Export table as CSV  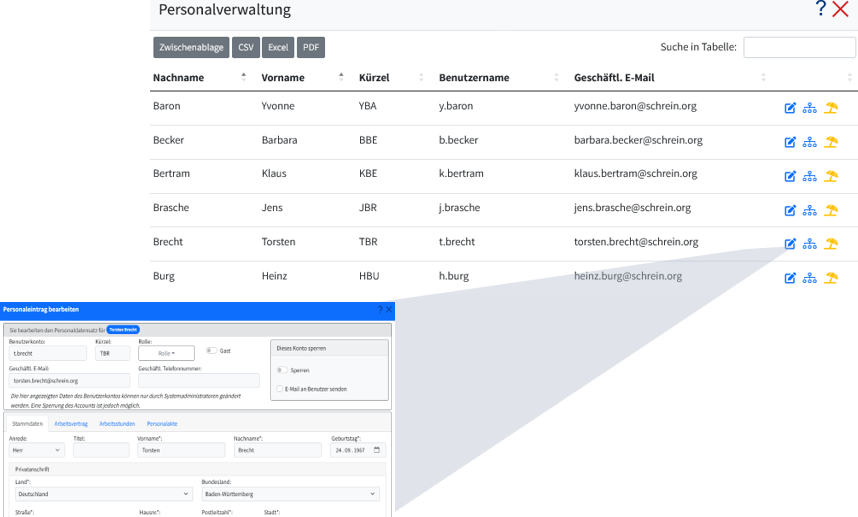coord(246,47)
